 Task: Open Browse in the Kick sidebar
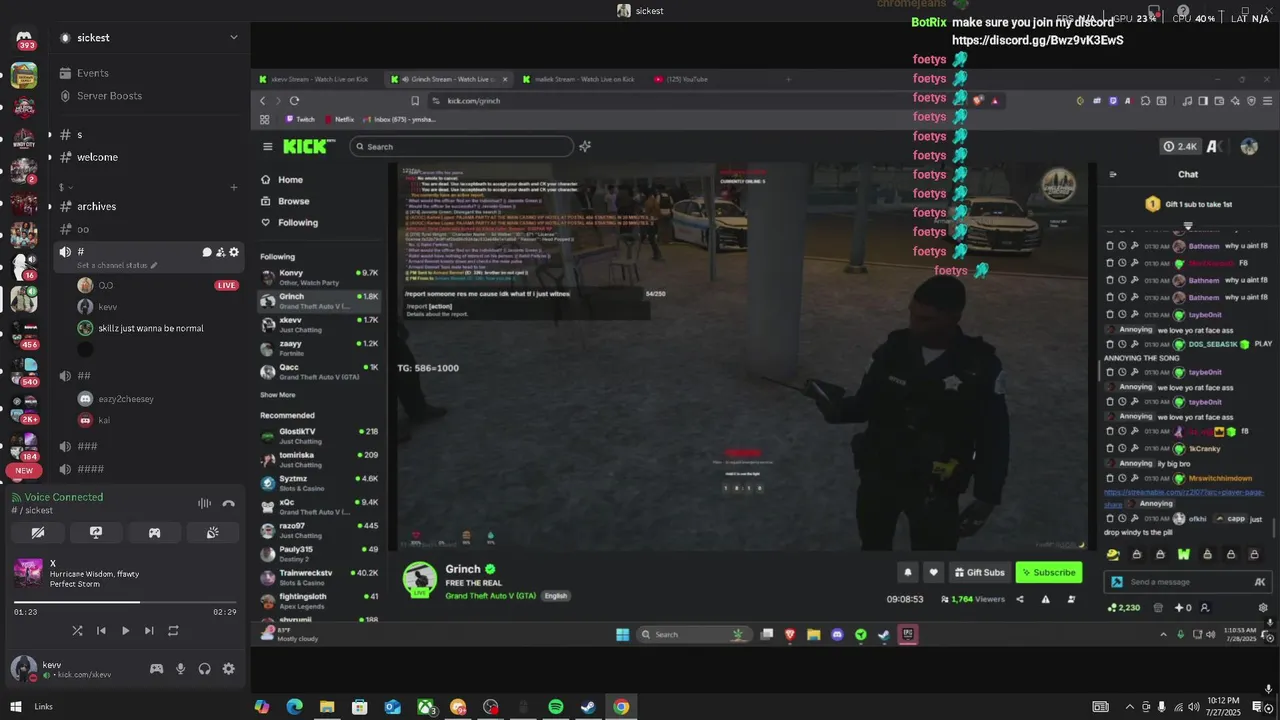point(286,201)
